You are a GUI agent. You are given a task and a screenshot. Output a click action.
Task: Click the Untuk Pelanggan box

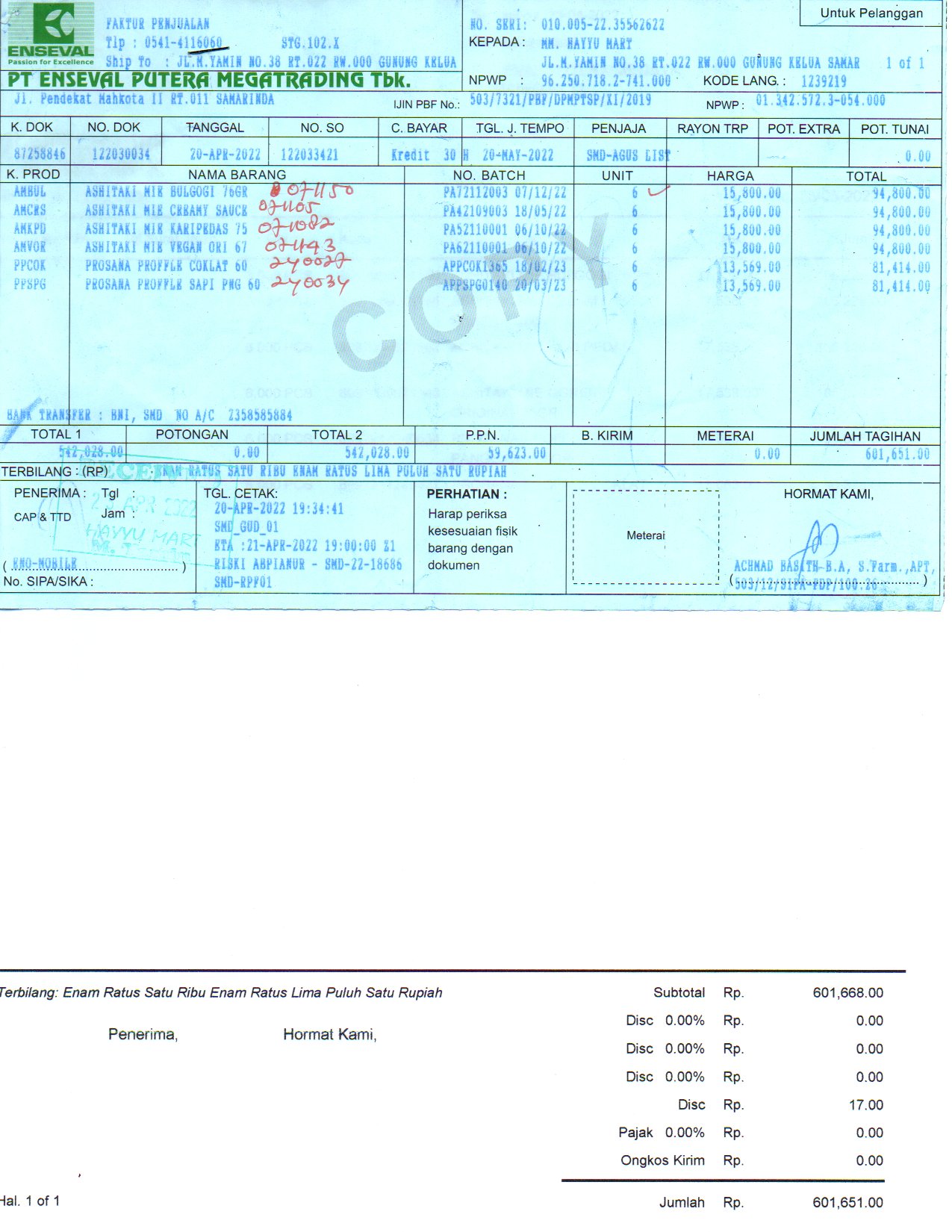coord(871,13)
